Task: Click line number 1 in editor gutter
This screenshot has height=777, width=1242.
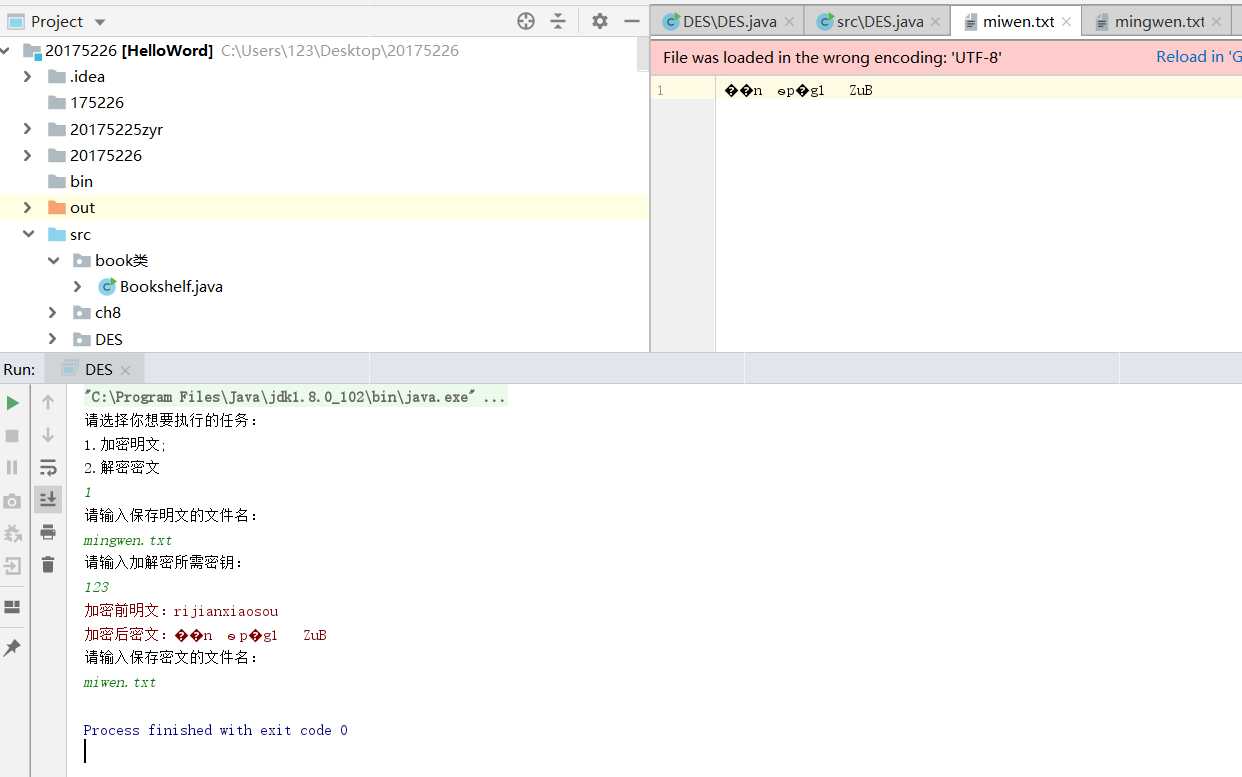Action: (660, 90)
